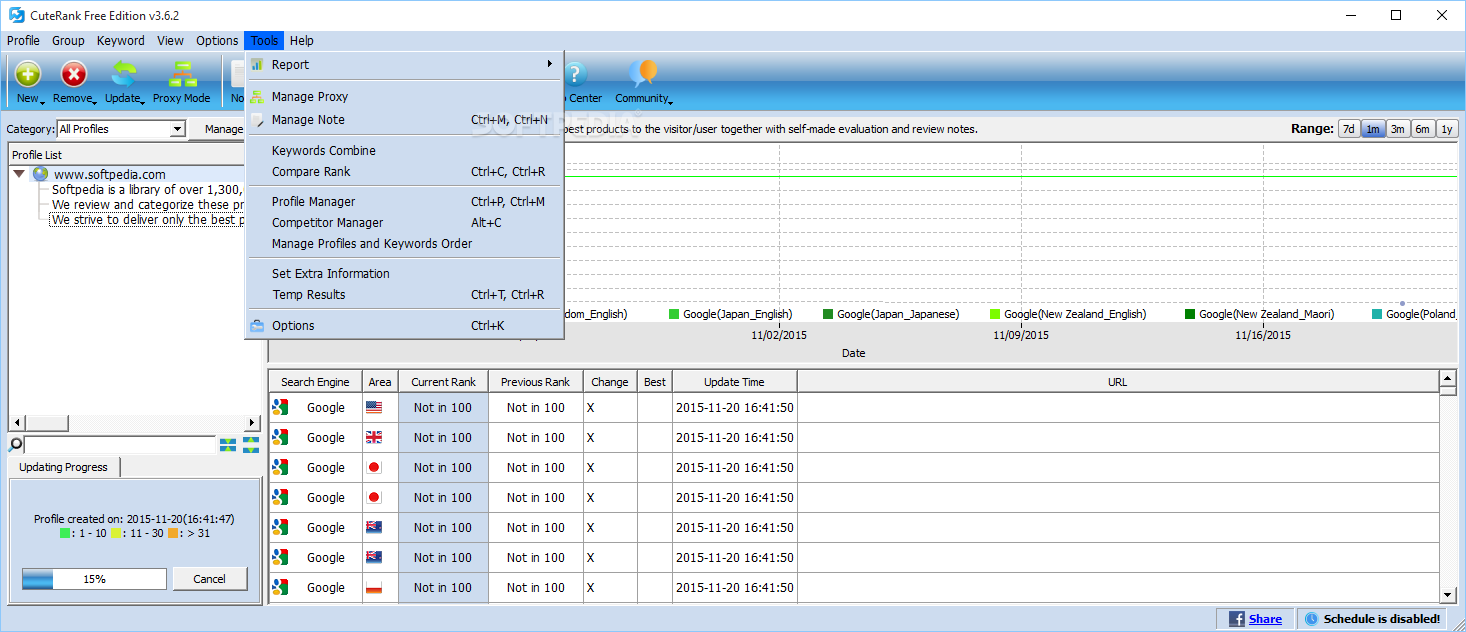Click the green New profile icon
The image size is (1466, 632).
point(27,73)
